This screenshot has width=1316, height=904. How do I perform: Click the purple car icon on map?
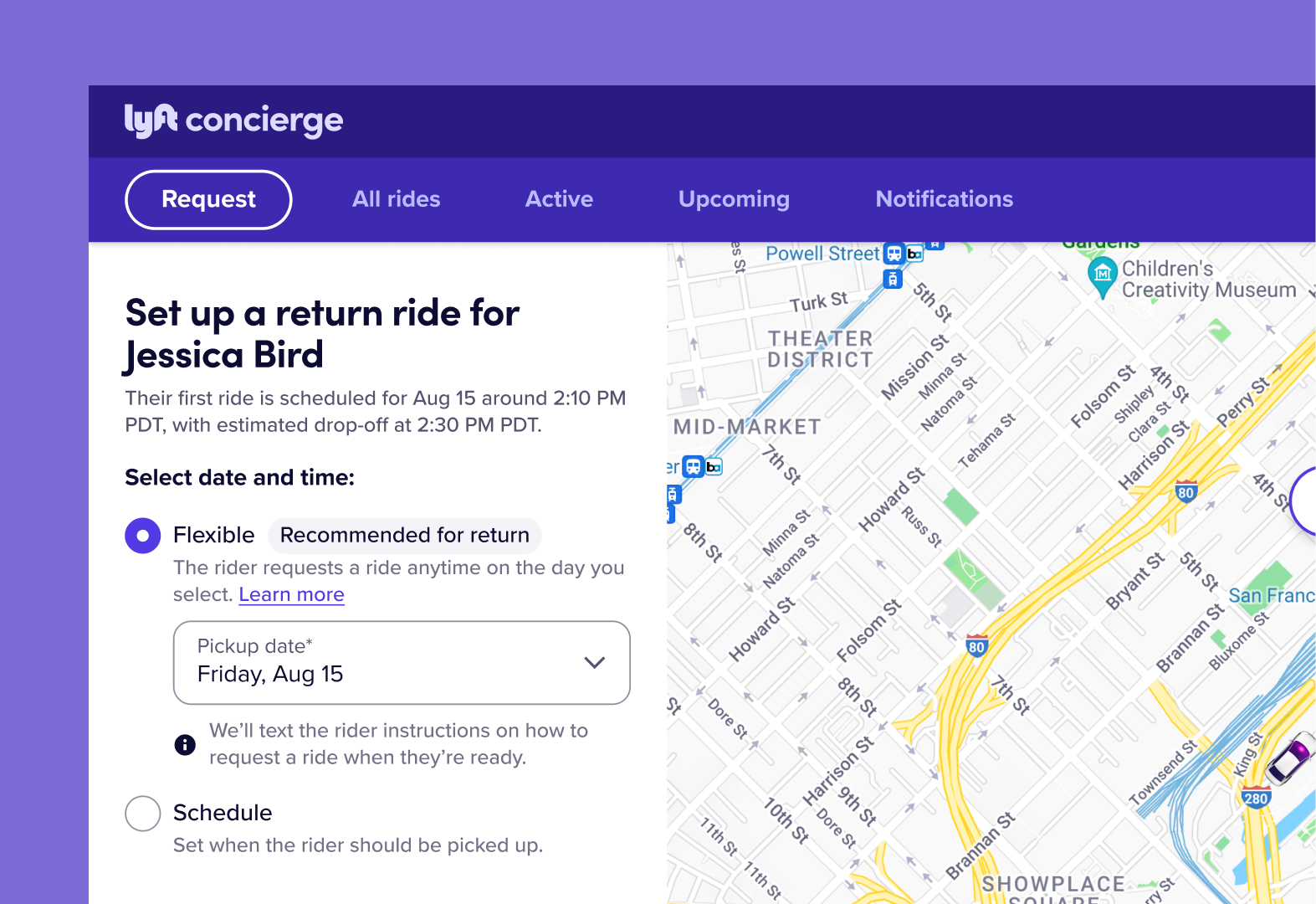point(1291,756)
